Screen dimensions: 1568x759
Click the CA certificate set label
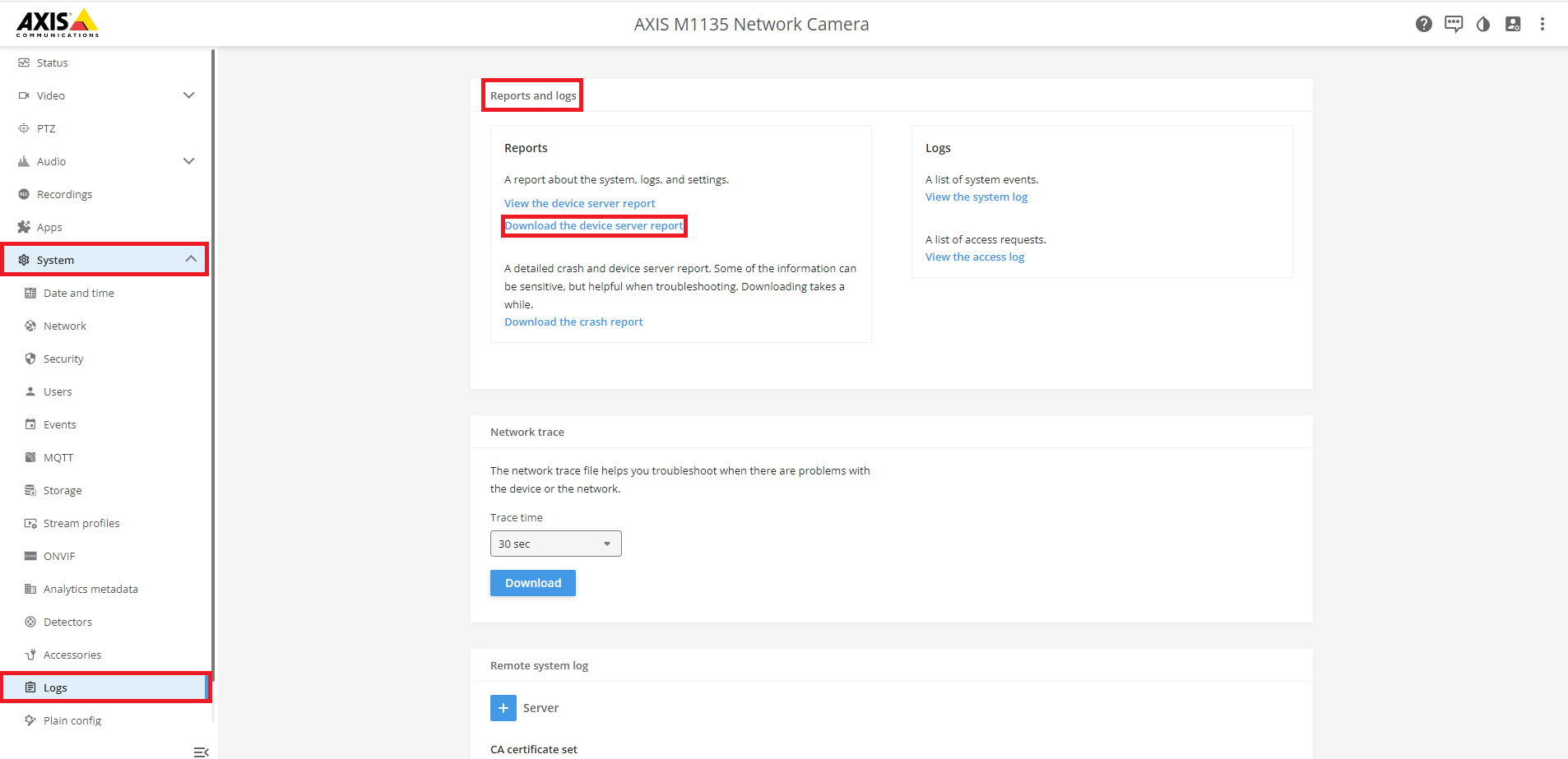click(x=534, y=749)
